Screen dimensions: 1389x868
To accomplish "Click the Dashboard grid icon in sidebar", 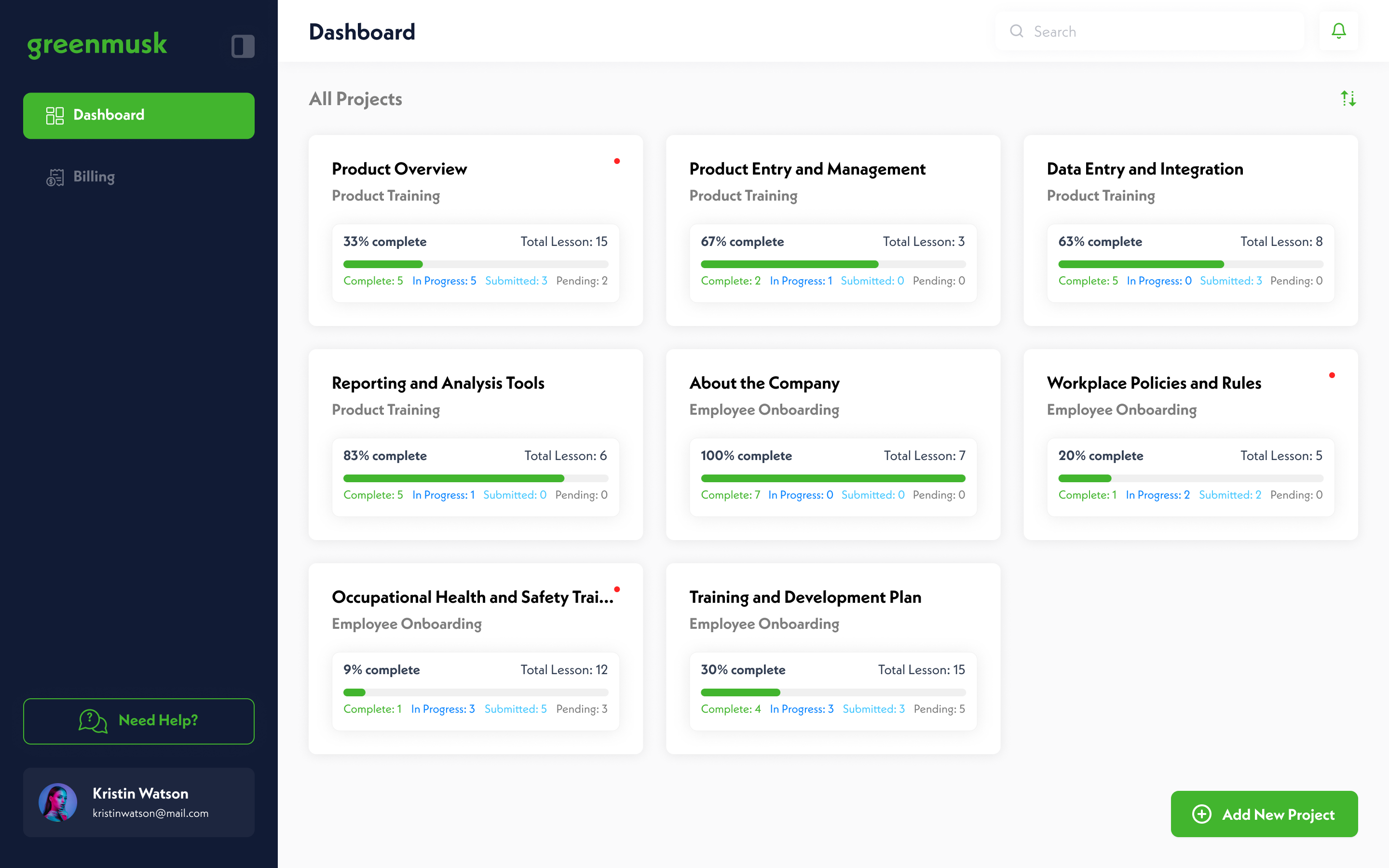I will (x=54, y=115).
